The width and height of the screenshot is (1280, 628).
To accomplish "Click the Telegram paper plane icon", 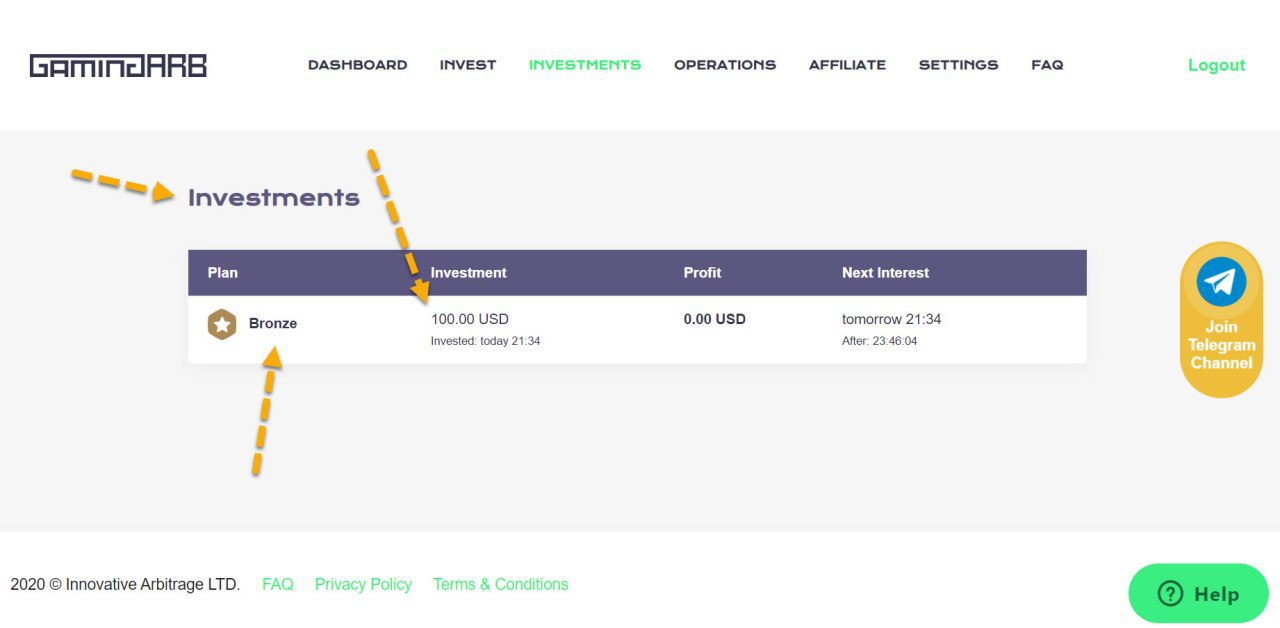I will pos(1221,281).
